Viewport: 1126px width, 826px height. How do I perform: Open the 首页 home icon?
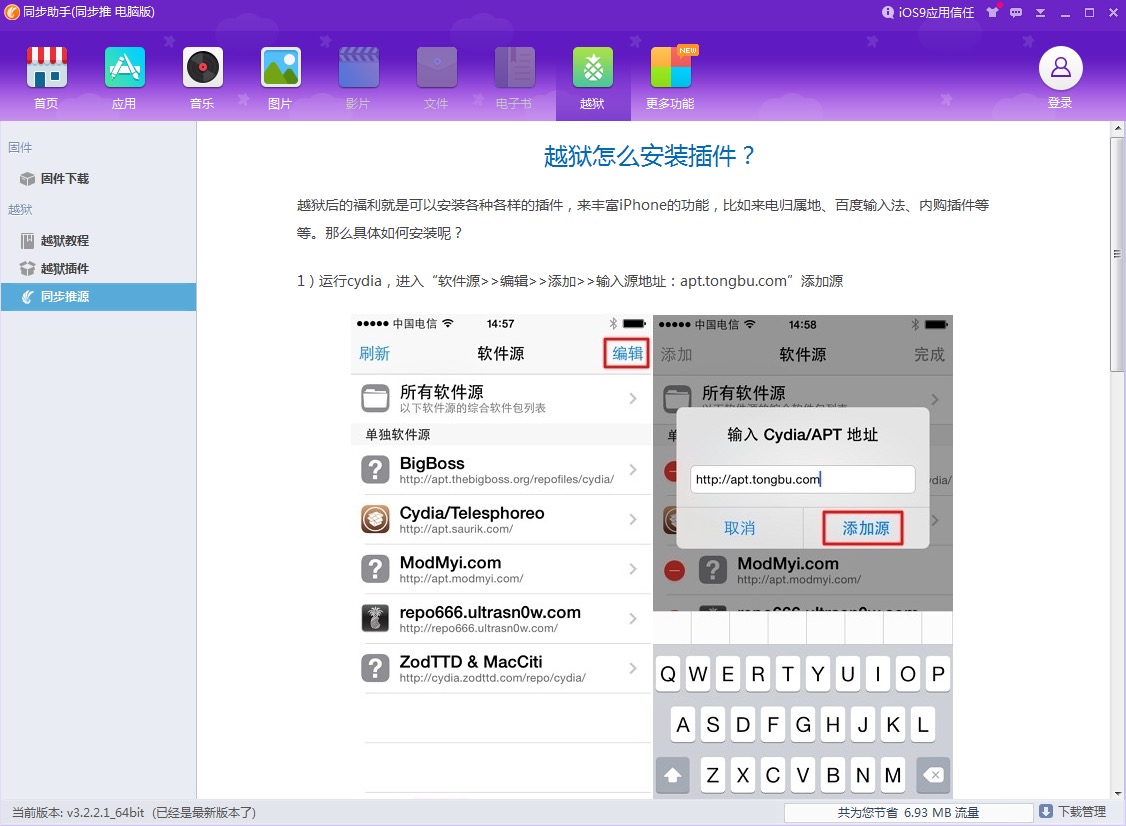point(47,77)
